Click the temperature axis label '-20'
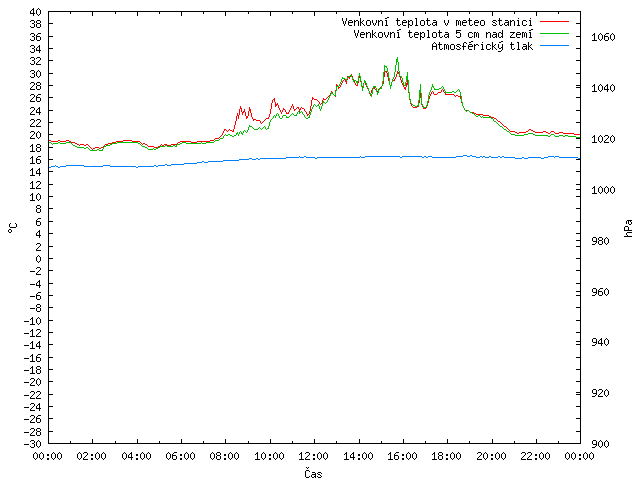The height and width of the screenshot is (480, 640). pyautogui.click(x=33, y=382)
